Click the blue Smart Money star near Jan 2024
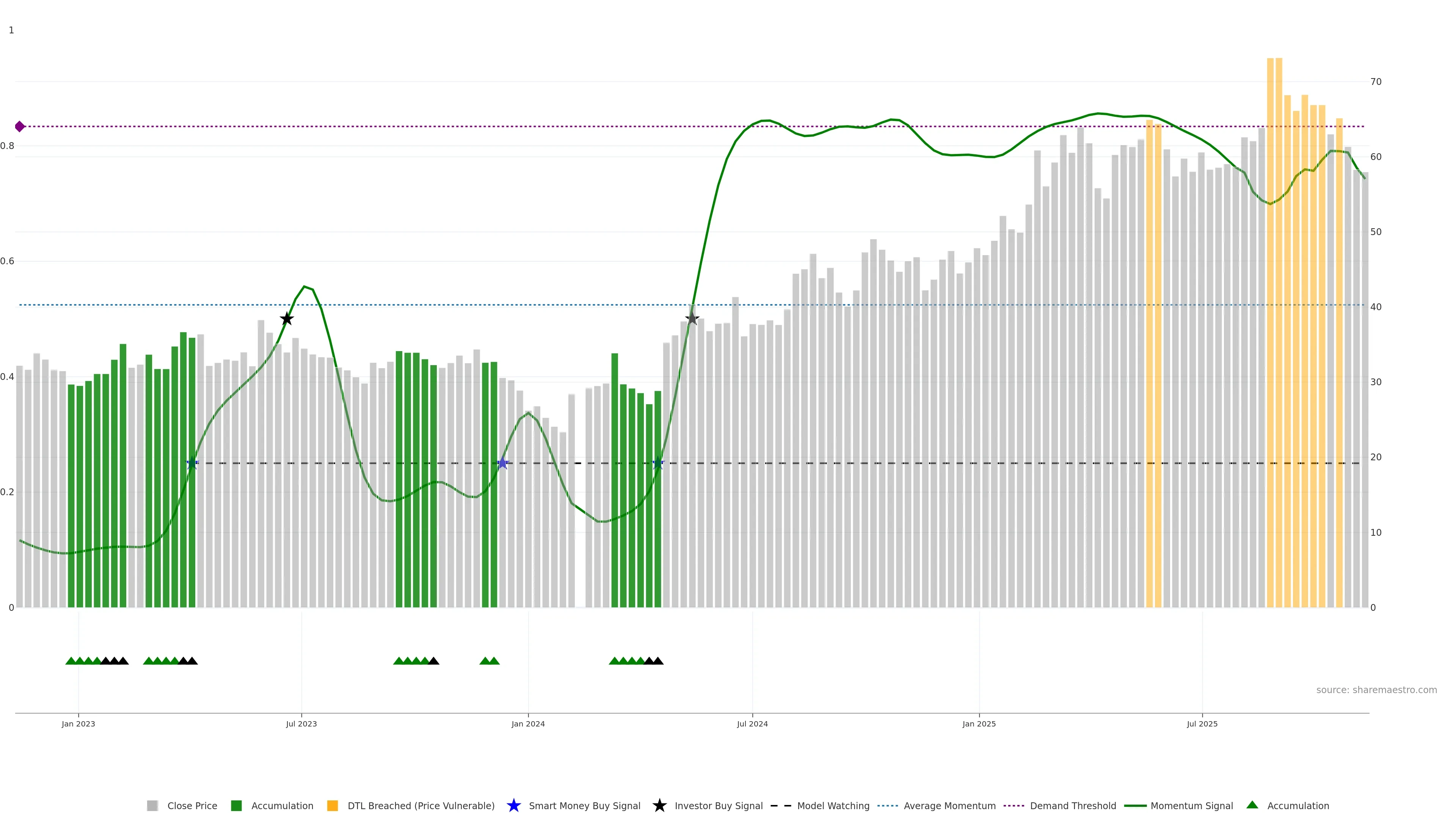 502,463
